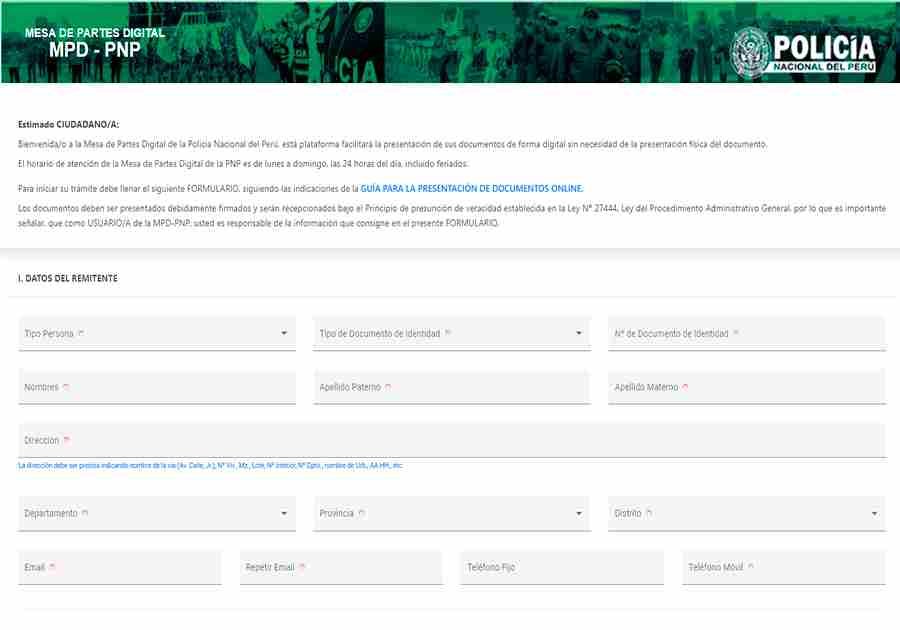This screenshot has height=630, width=900.
Task: Select the Repetir Email field
Action: 341,567
